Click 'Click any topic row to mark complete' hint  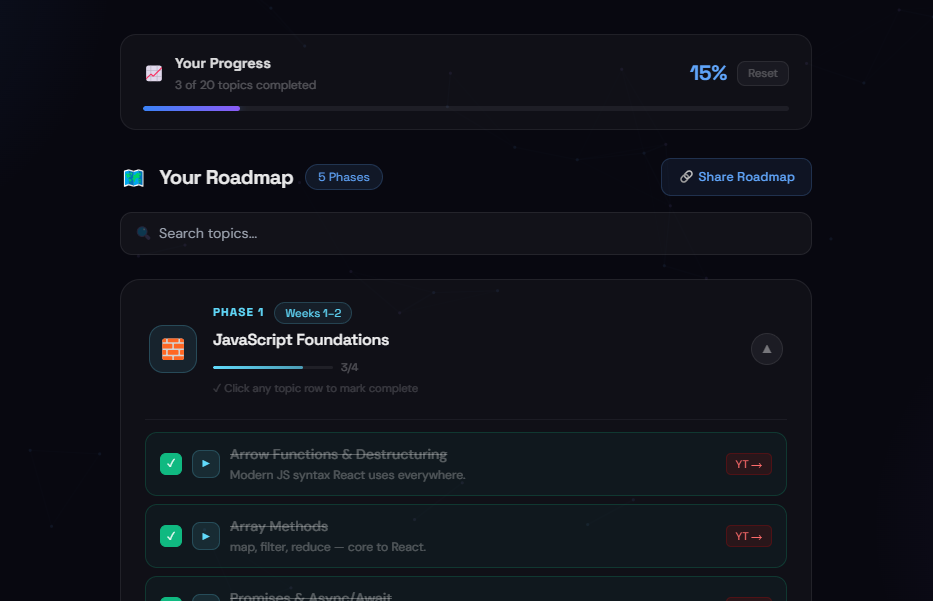[315, 389]
